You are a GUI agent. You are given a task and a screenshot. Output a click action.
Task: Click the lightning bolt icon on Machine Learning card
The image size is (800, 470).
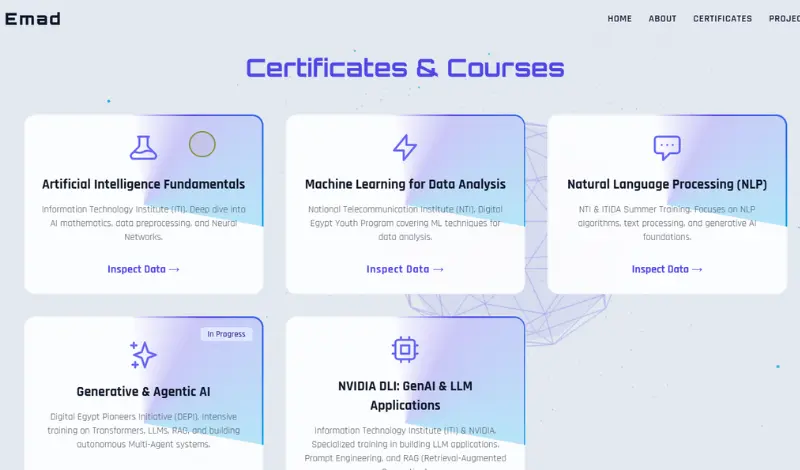coord(405,147)
